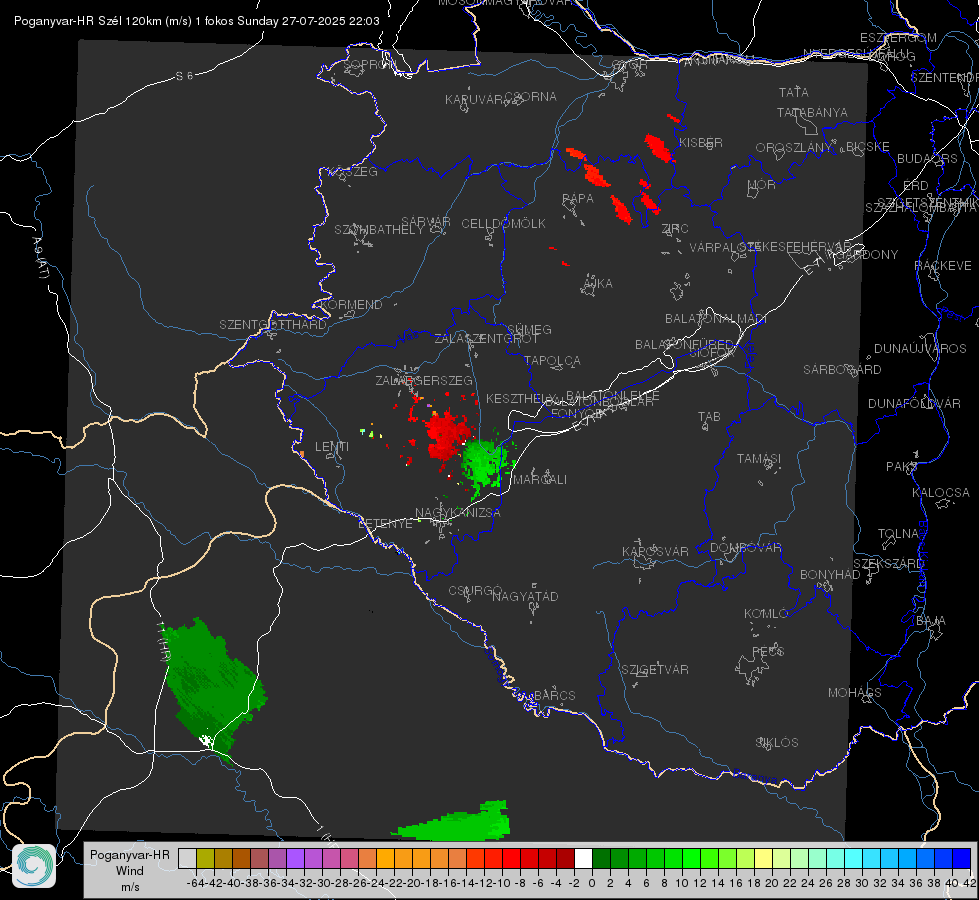Click the DUNAFÖLDVÁR city label
Screen dimensions: 979x900
914,403
